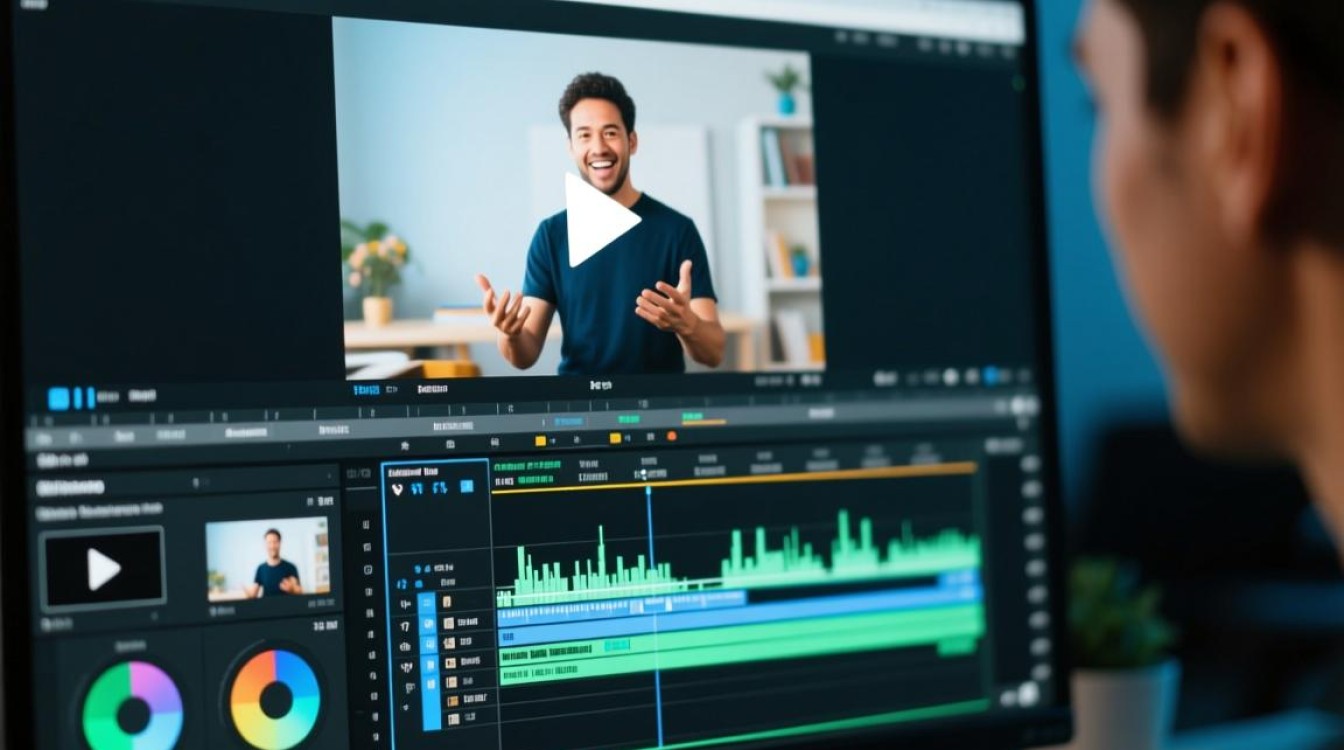The image size is (1344, 750).
Task: Click the first yellow marker icon above the timeline
Action: point(541,440)
